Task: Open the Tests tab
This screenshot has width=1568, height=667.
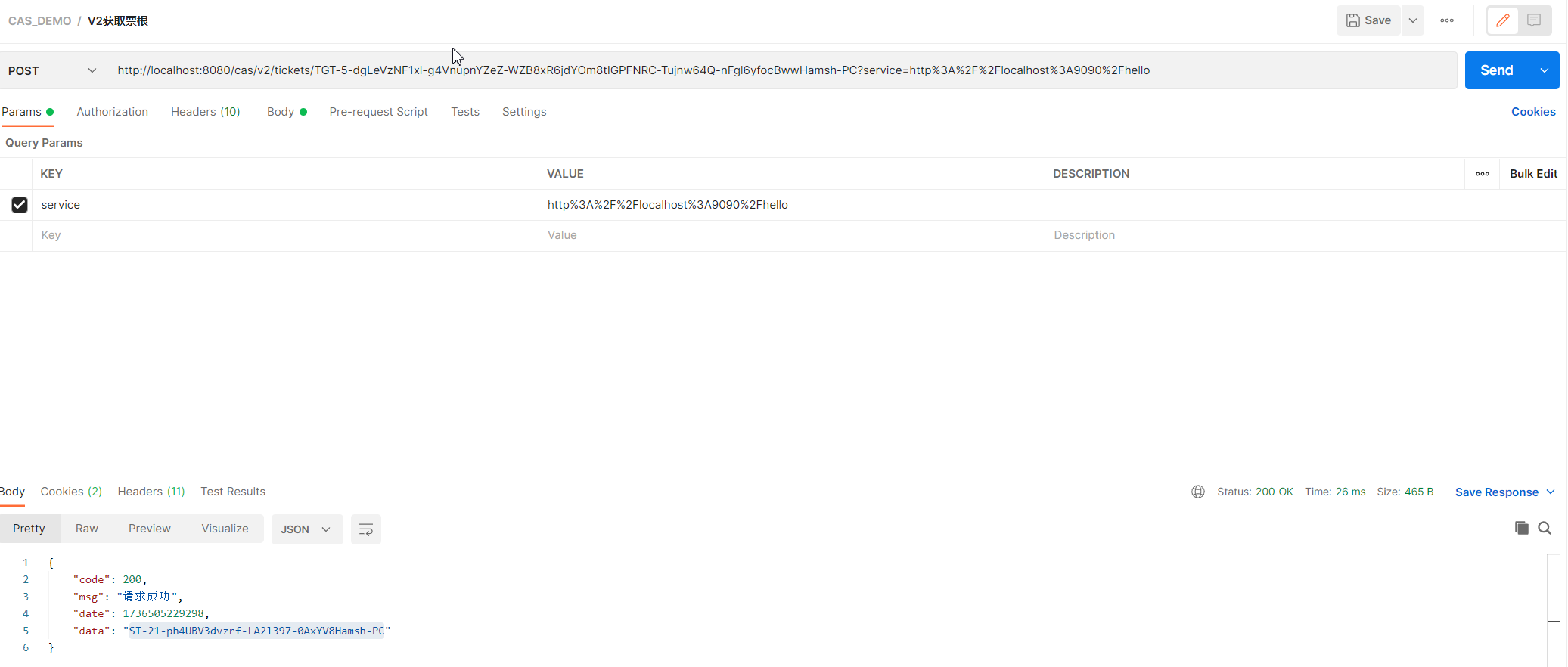Action: (465, 112)
